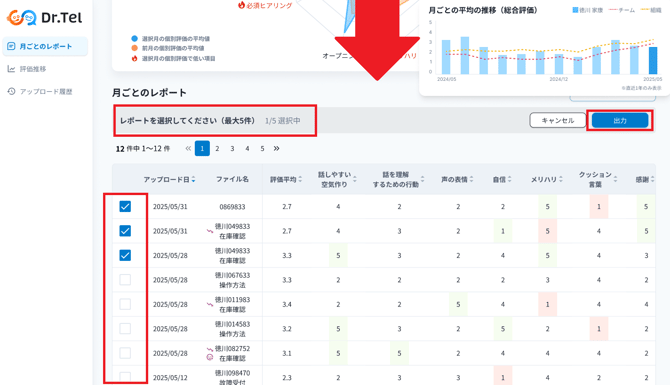Click the pink trend icon beside 徳川011983

coord(210,305)
